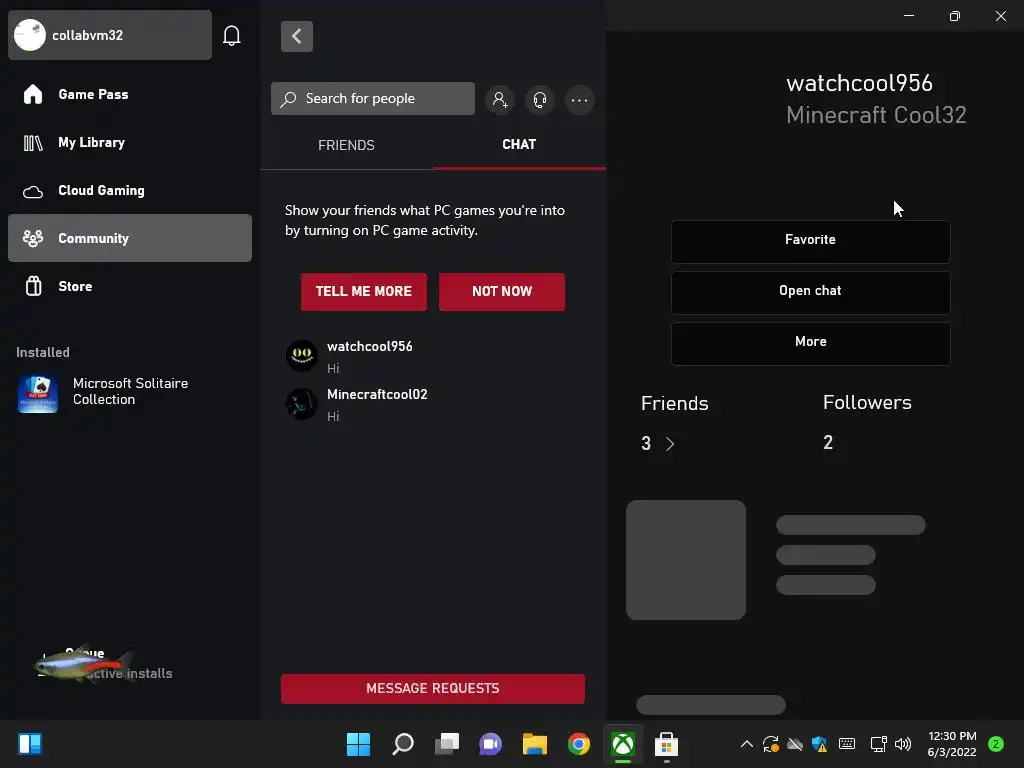Open the clock and date flyout
The image size is (1024, 768).
(952, 744)
